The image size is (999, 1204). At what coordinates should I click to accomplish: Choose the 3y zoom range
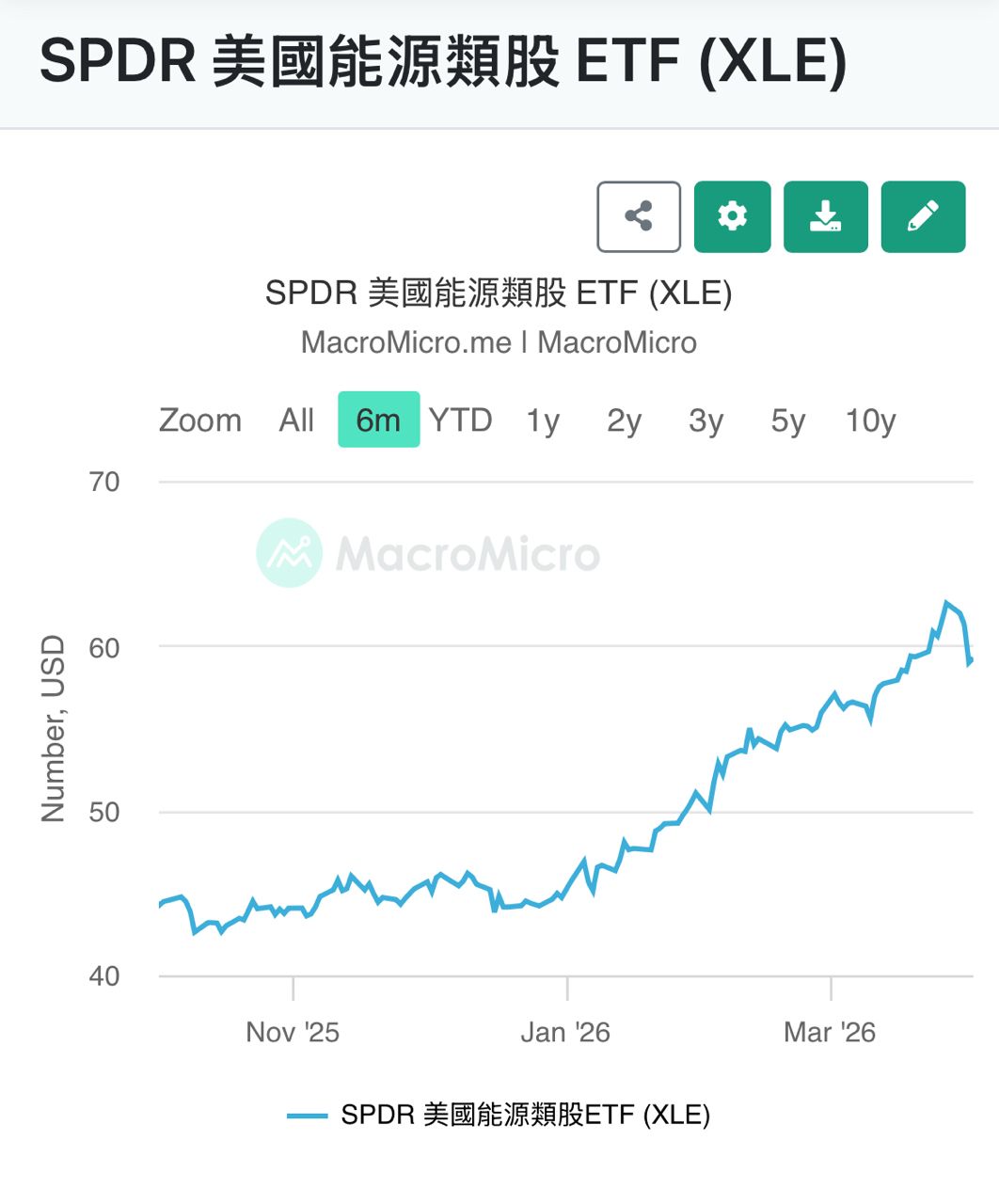click(706, 420)
